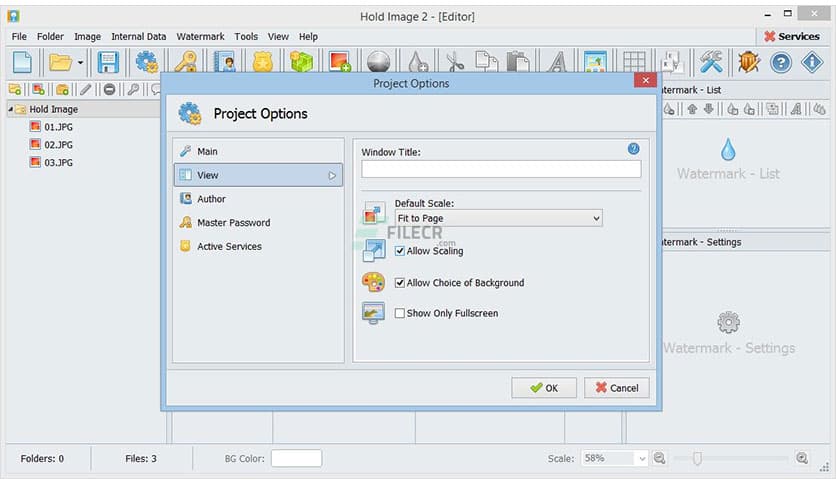This screenshot has height=484, width=836.
Task: Open help with blue question mark icon
Action: pos(781,63)
